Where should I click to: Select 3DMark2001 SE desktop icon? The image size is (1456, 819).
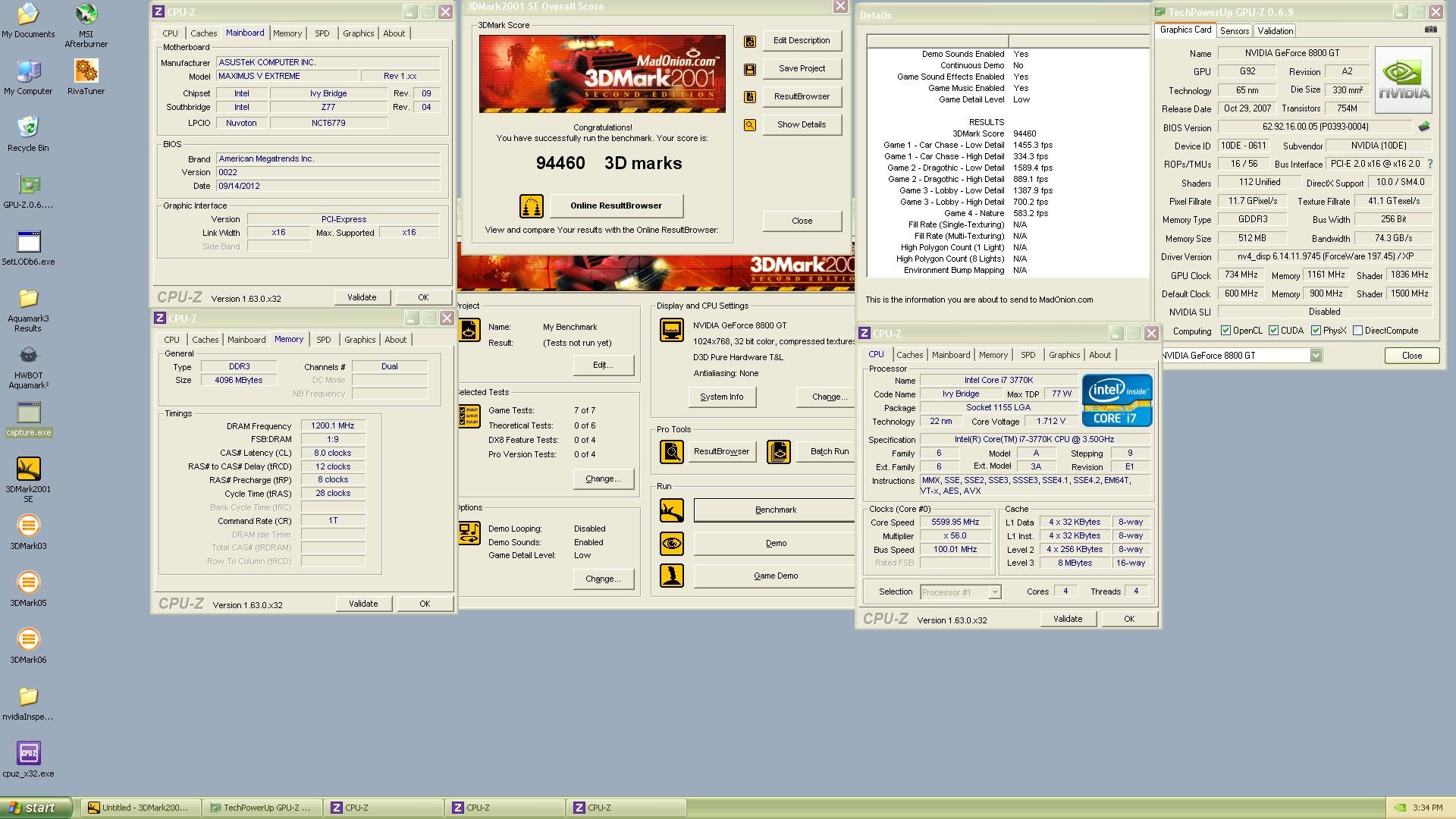click(28, 480)
